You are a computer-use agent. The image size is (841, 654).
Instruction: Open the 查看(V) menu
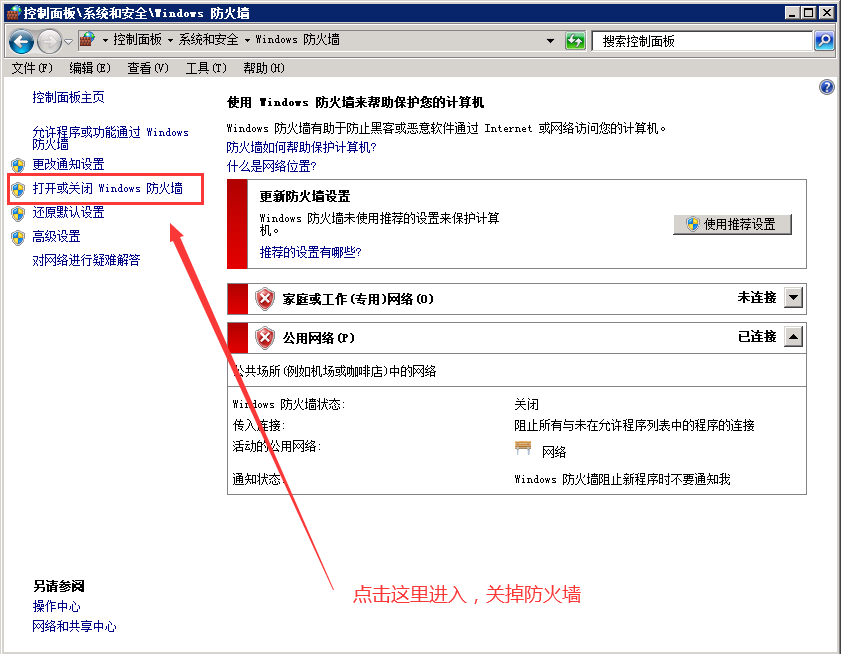(147, 68)
